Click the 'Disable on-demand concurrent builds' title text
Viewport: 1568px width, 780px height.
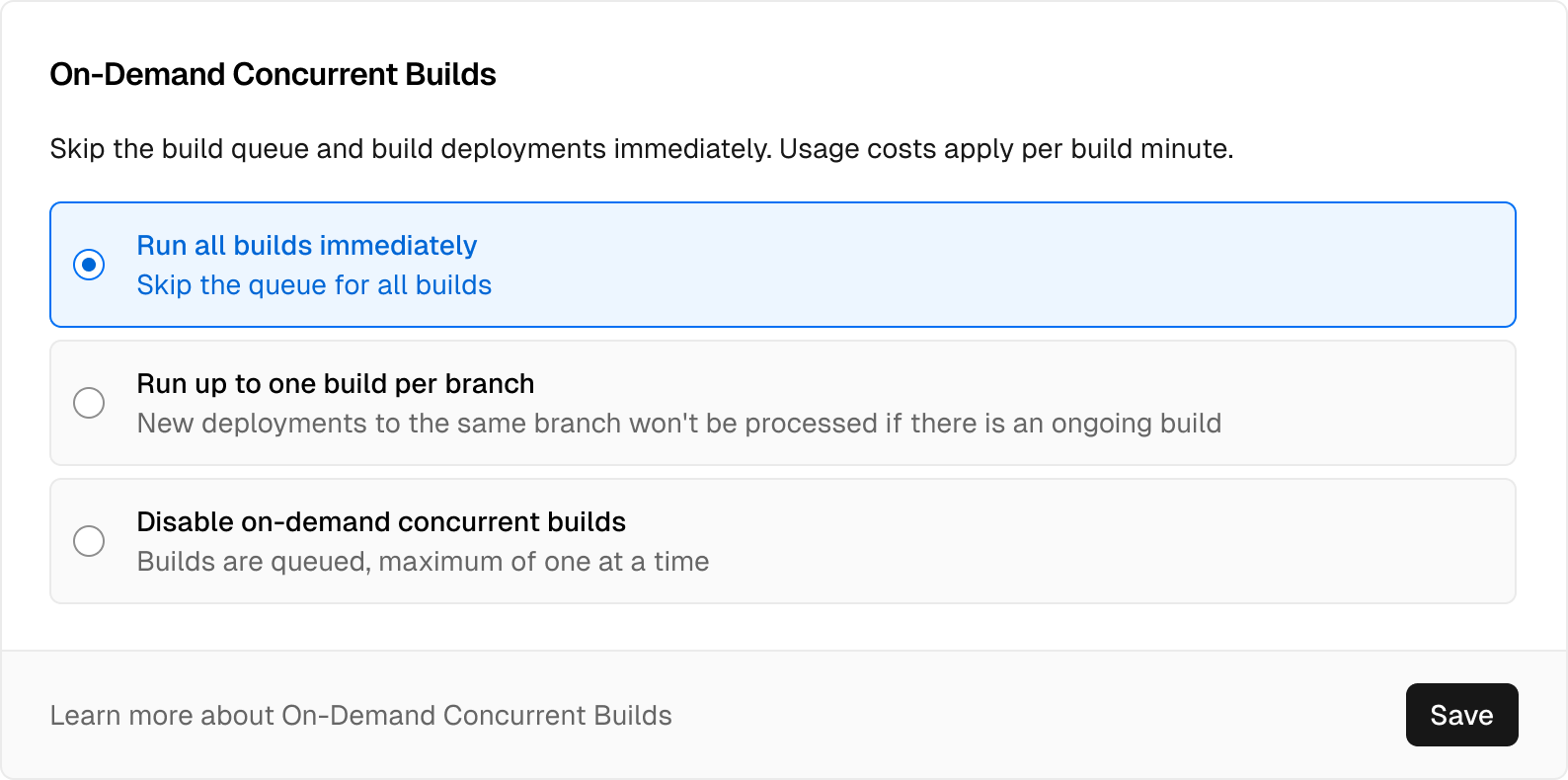(x=381, y=521)
